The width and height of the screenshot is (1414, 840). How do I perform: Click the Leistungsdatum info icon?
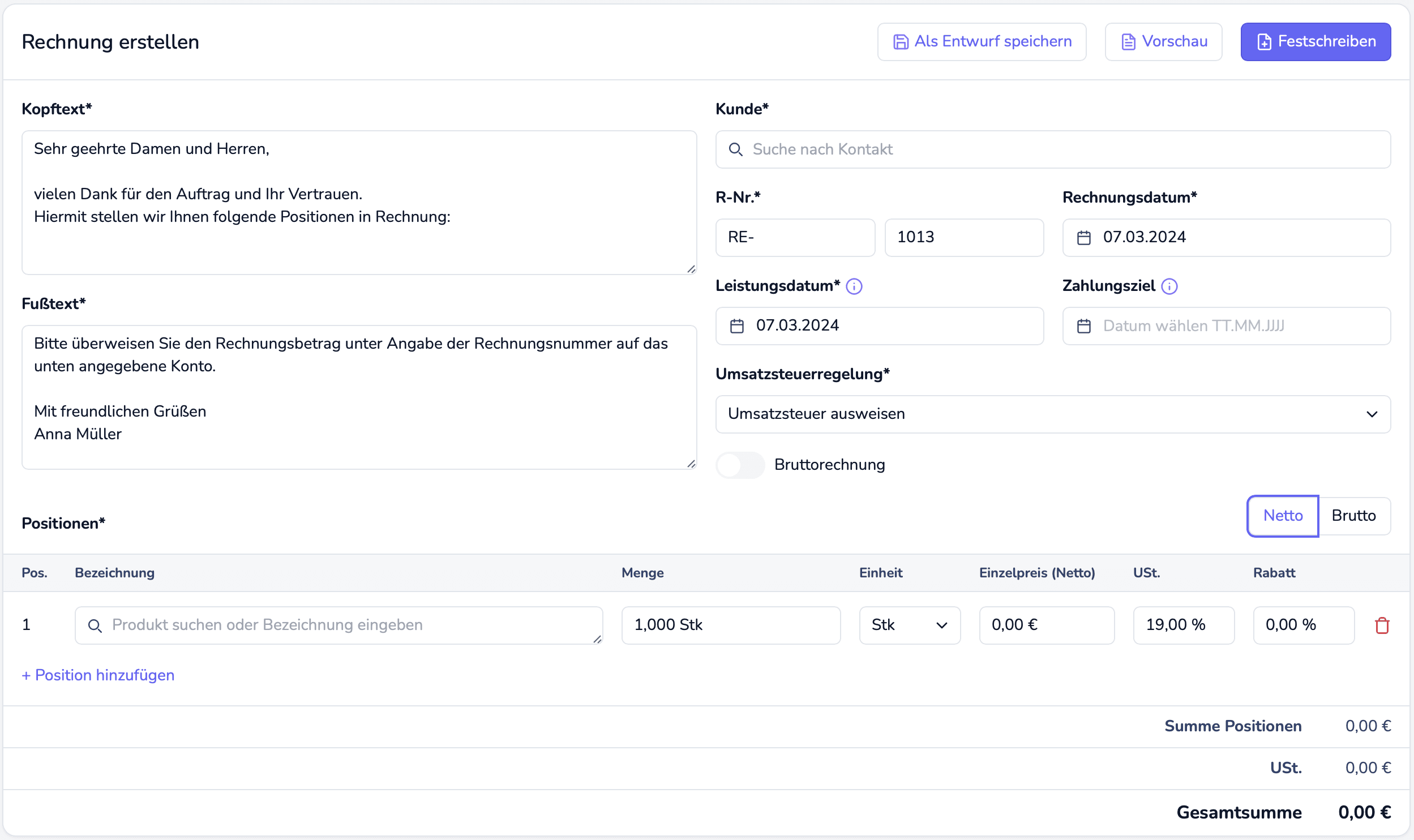[854, 286]
